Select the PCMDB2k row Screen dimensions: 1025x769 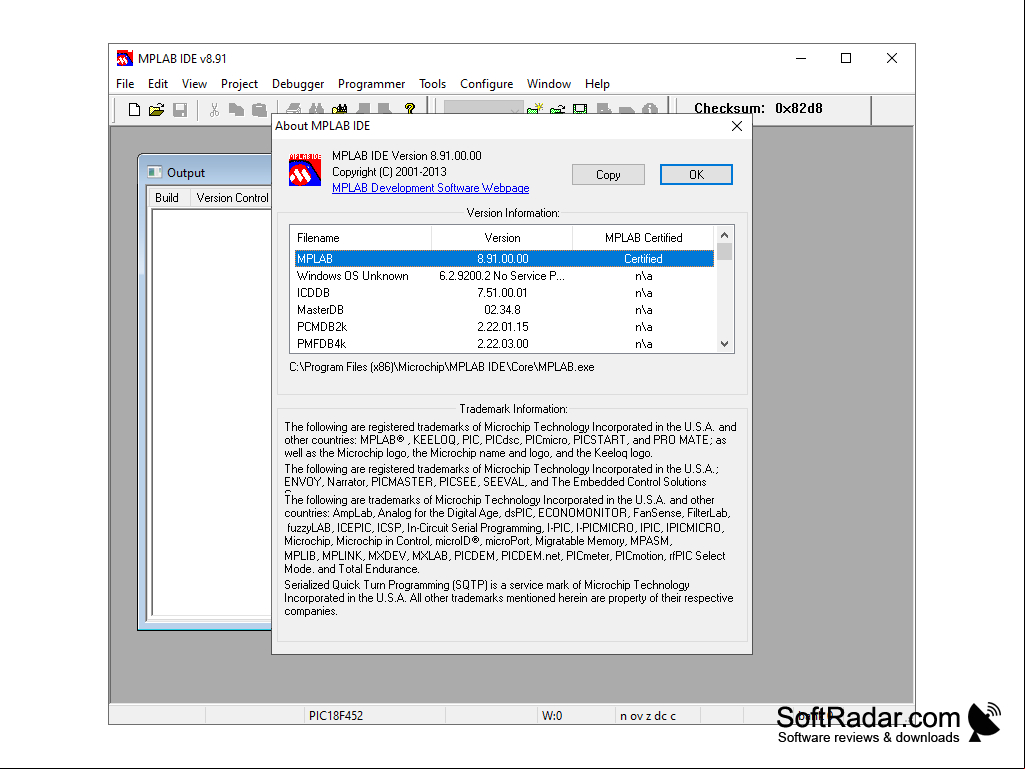[x=504, y=327]
